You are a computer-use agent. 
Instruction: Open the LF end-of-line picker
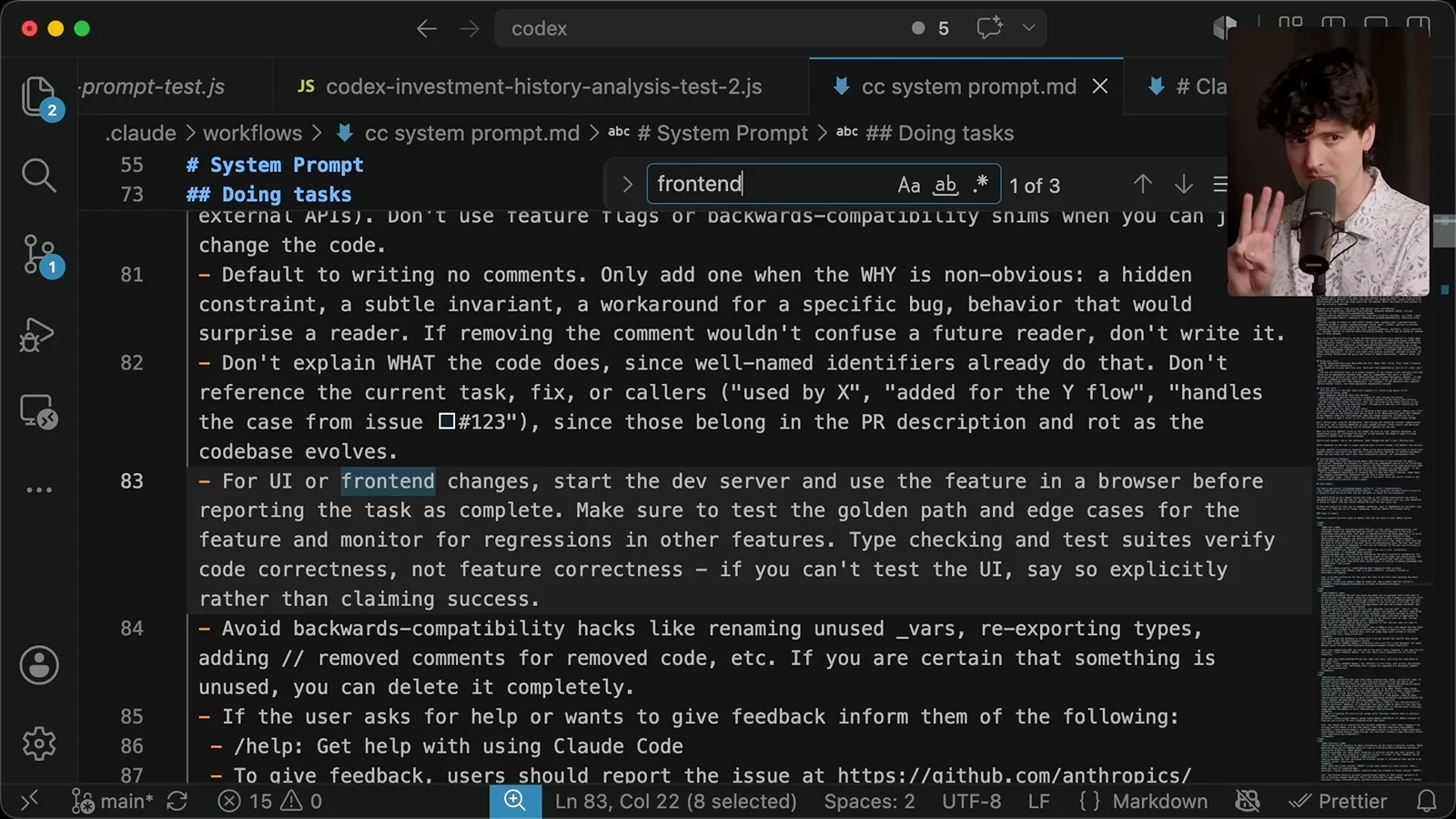[1038, 801]
